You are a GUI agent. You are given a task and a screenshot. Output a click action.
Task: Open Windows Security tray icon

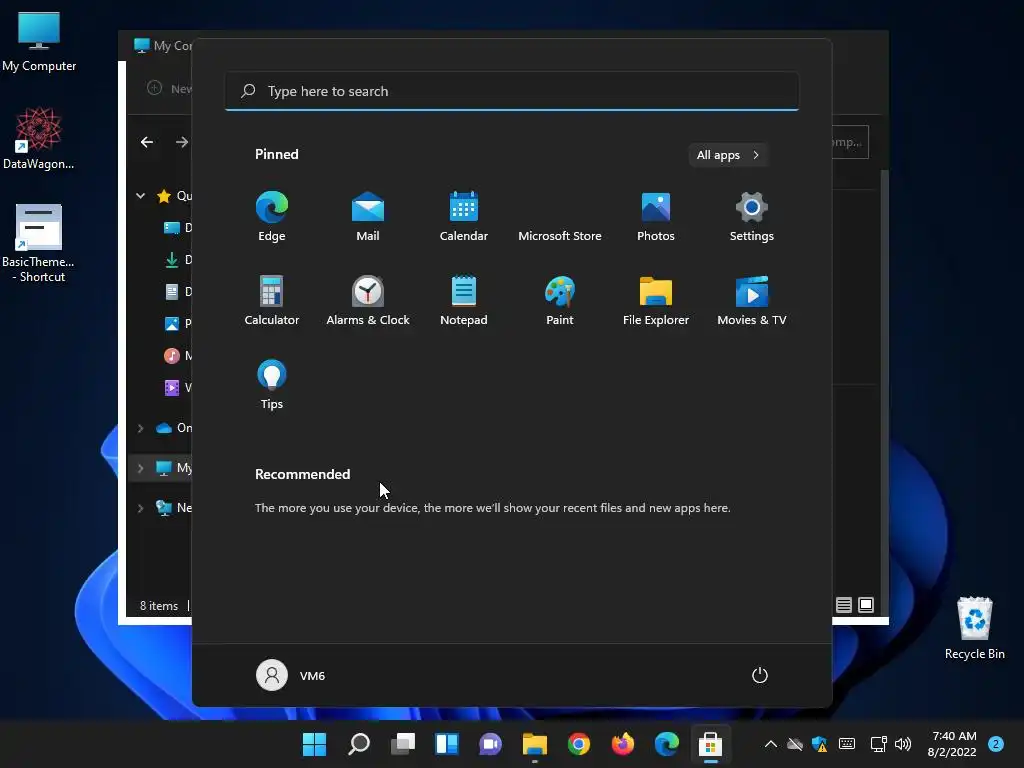pos(819,744)
